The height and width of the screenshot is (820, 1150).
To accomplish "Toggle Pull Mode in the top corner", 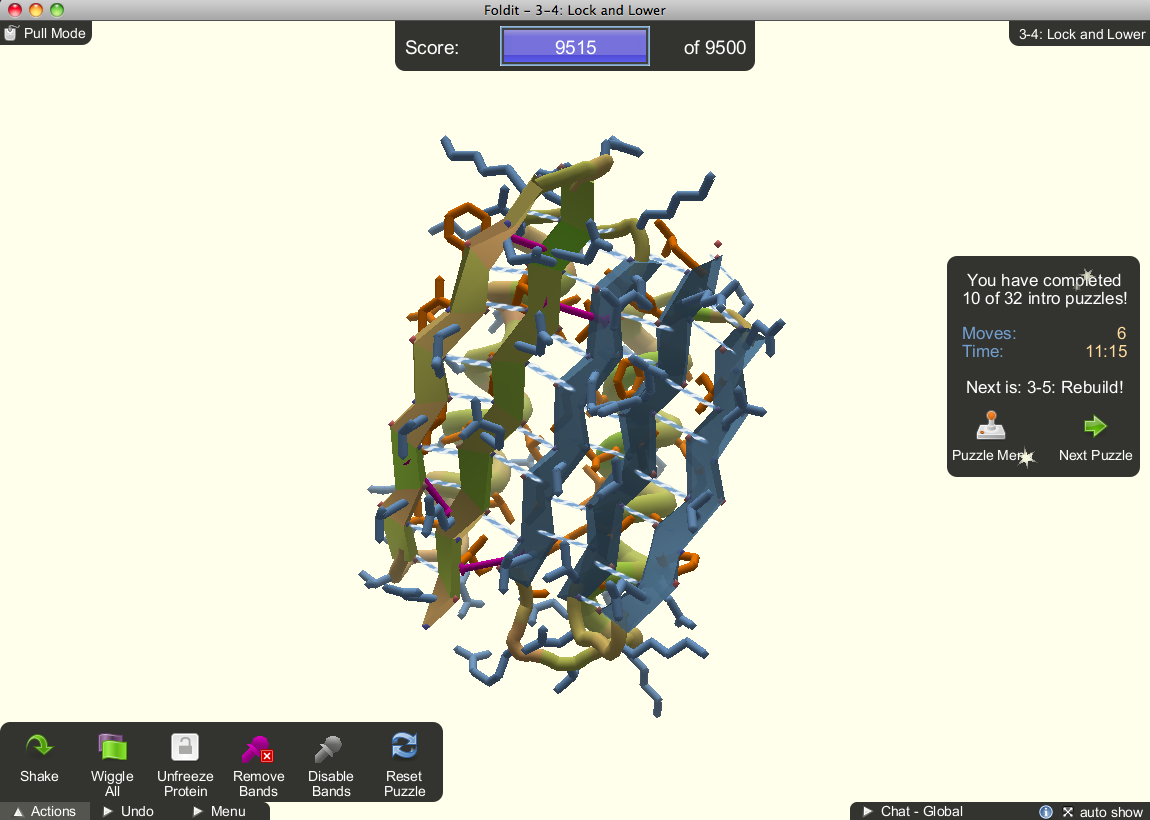I will click(44, 32).
